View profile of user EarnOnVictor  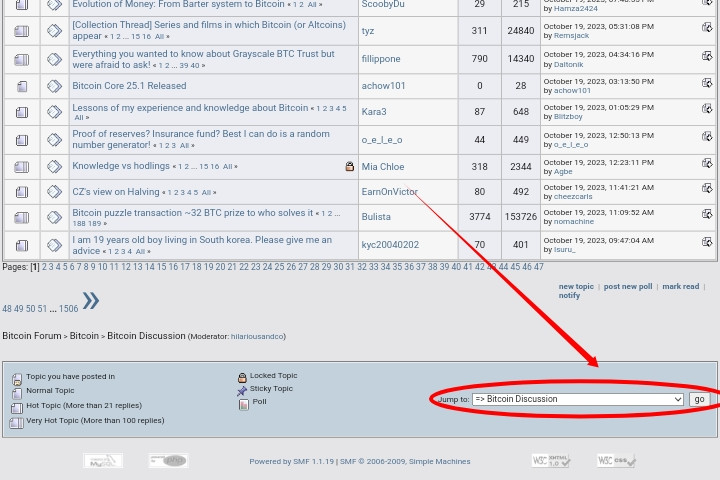(x=389, y=192)
